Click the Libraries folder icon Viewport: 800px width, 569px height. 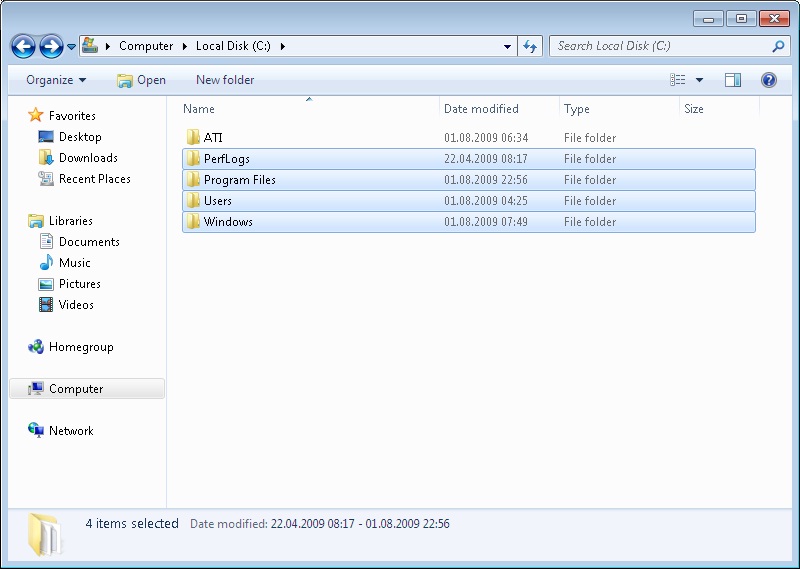coord(36,220)
